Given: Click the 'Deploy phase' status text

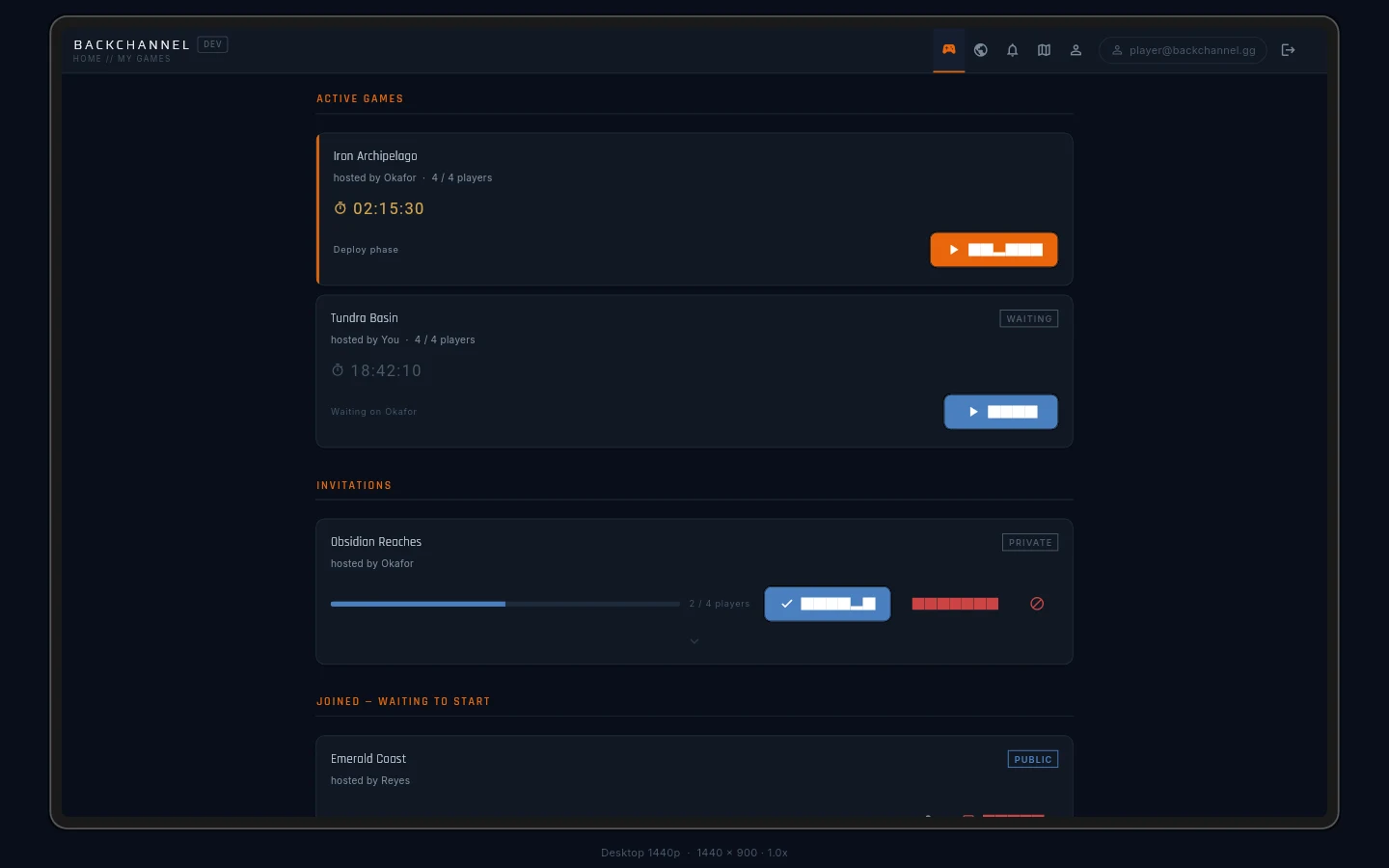Looking at the screenshot, I should click(366, 250).
